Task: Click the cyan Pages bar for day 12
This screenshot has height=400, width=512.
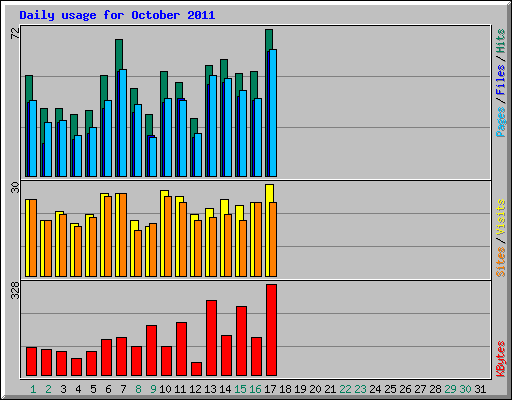Action: [x=198, y=155]
